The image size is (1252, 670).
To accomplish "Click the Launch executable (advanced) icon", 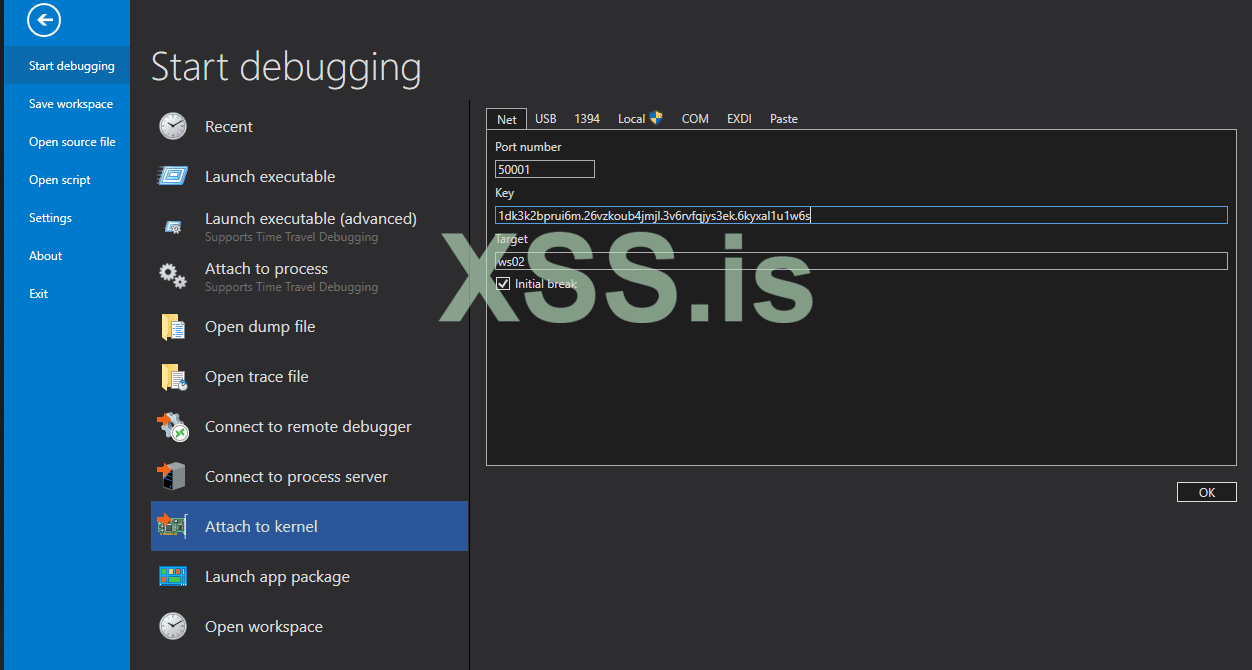I will pos(173,228).
